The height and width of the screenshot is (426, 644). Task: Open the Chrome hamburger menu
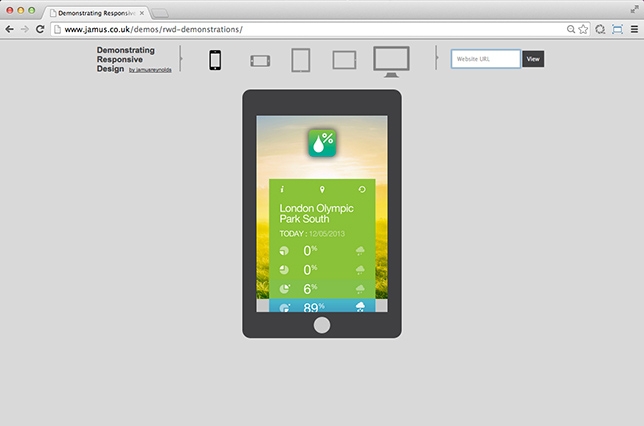[x=634, y=29]
